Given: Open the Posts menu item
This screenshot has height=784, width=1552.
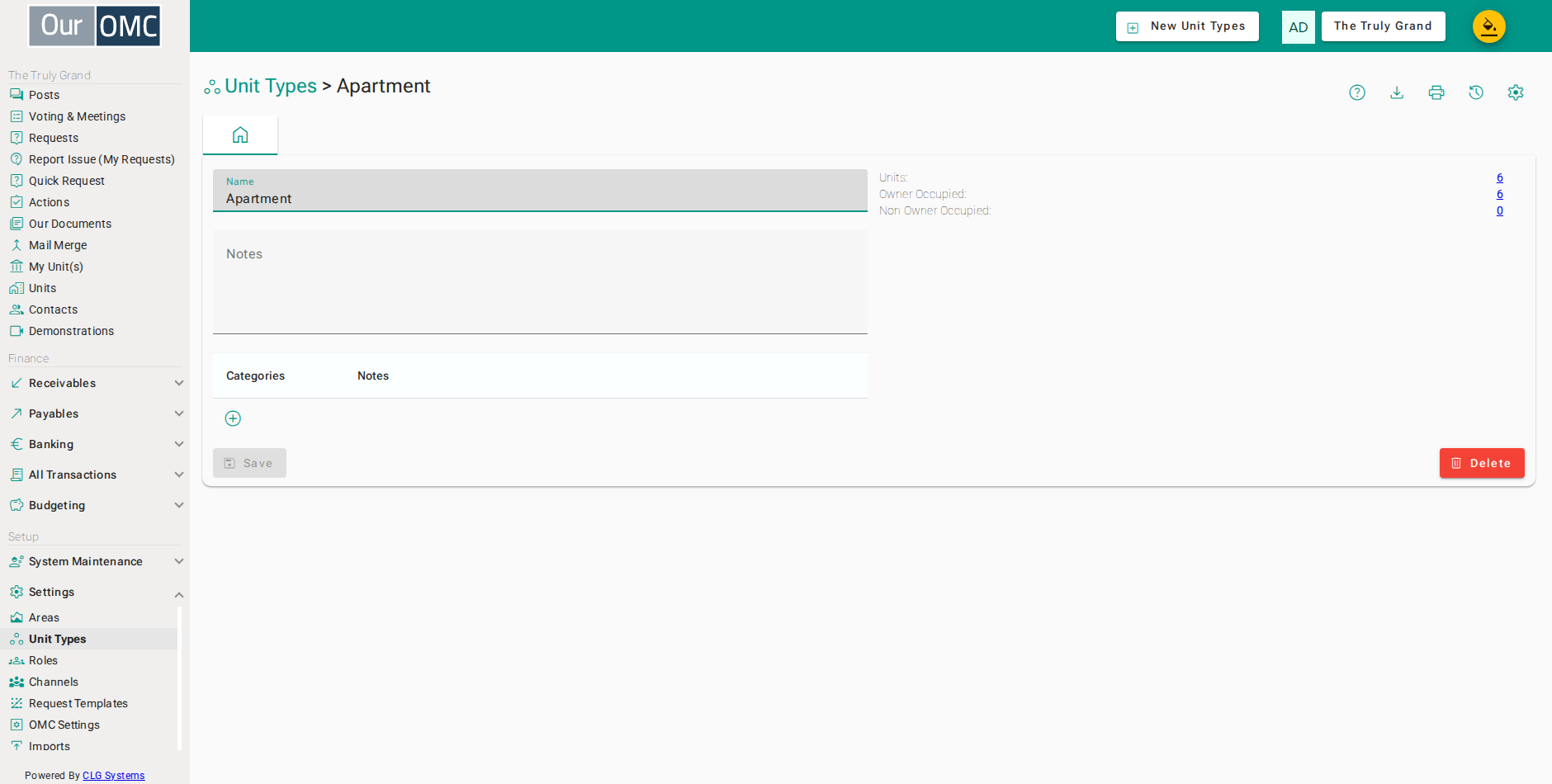Looking at the screenshot, I should 45,95.
